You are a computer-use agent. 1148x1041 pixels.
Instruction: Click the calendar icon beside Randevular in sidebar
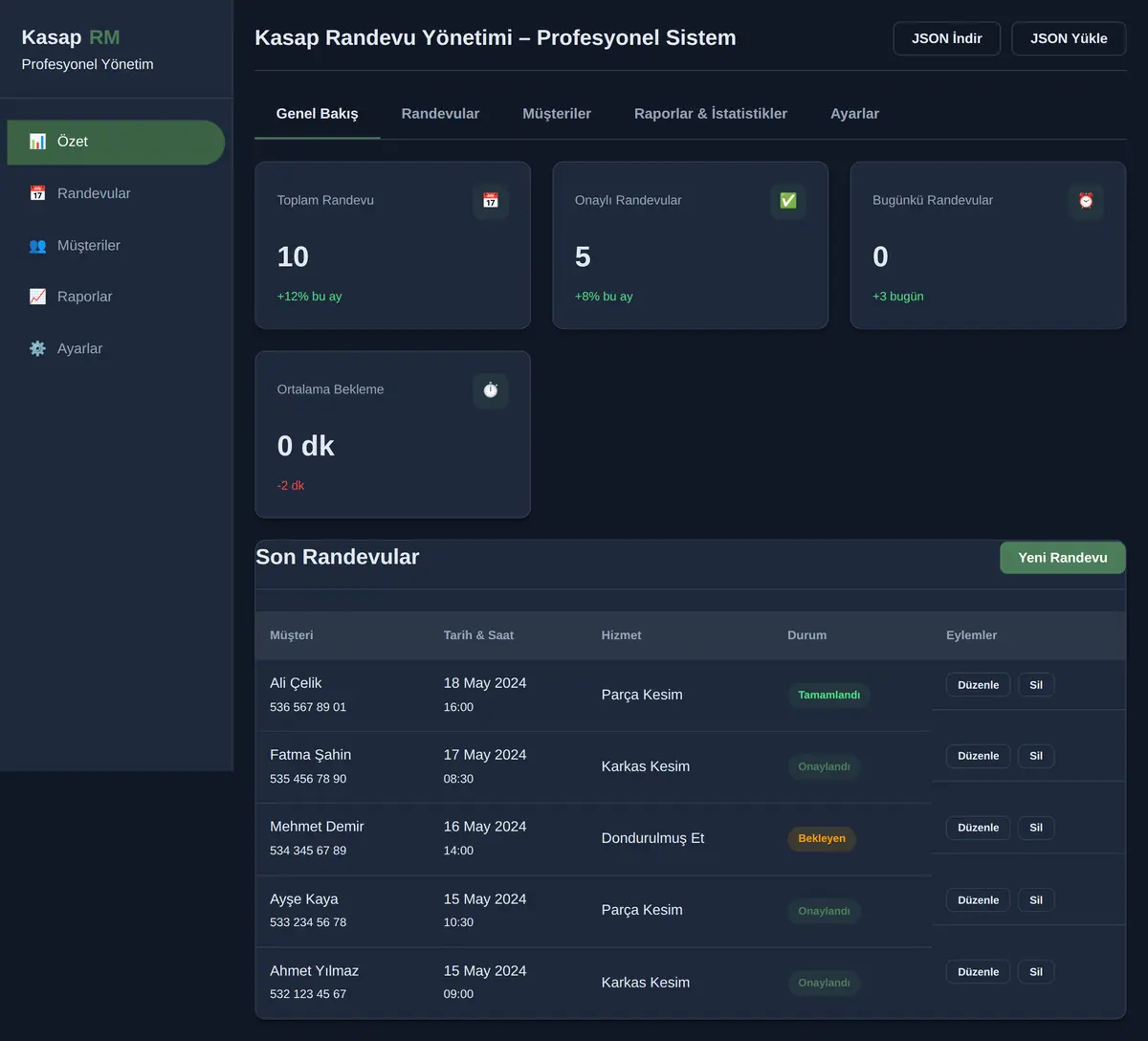(x=37, y=193)
